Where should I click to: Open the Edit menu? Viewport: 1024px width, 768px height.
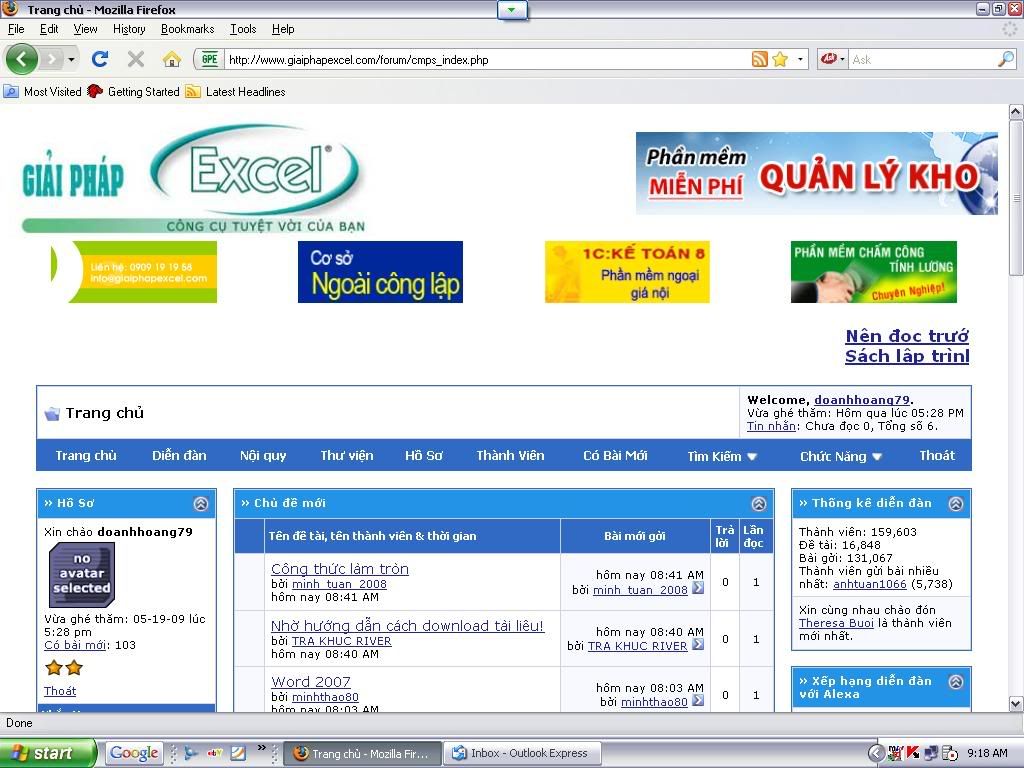(49, 29)
